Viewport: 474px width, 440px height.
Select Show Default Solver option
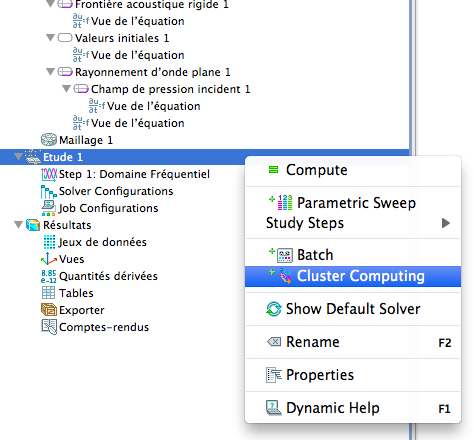pos(353,309)
